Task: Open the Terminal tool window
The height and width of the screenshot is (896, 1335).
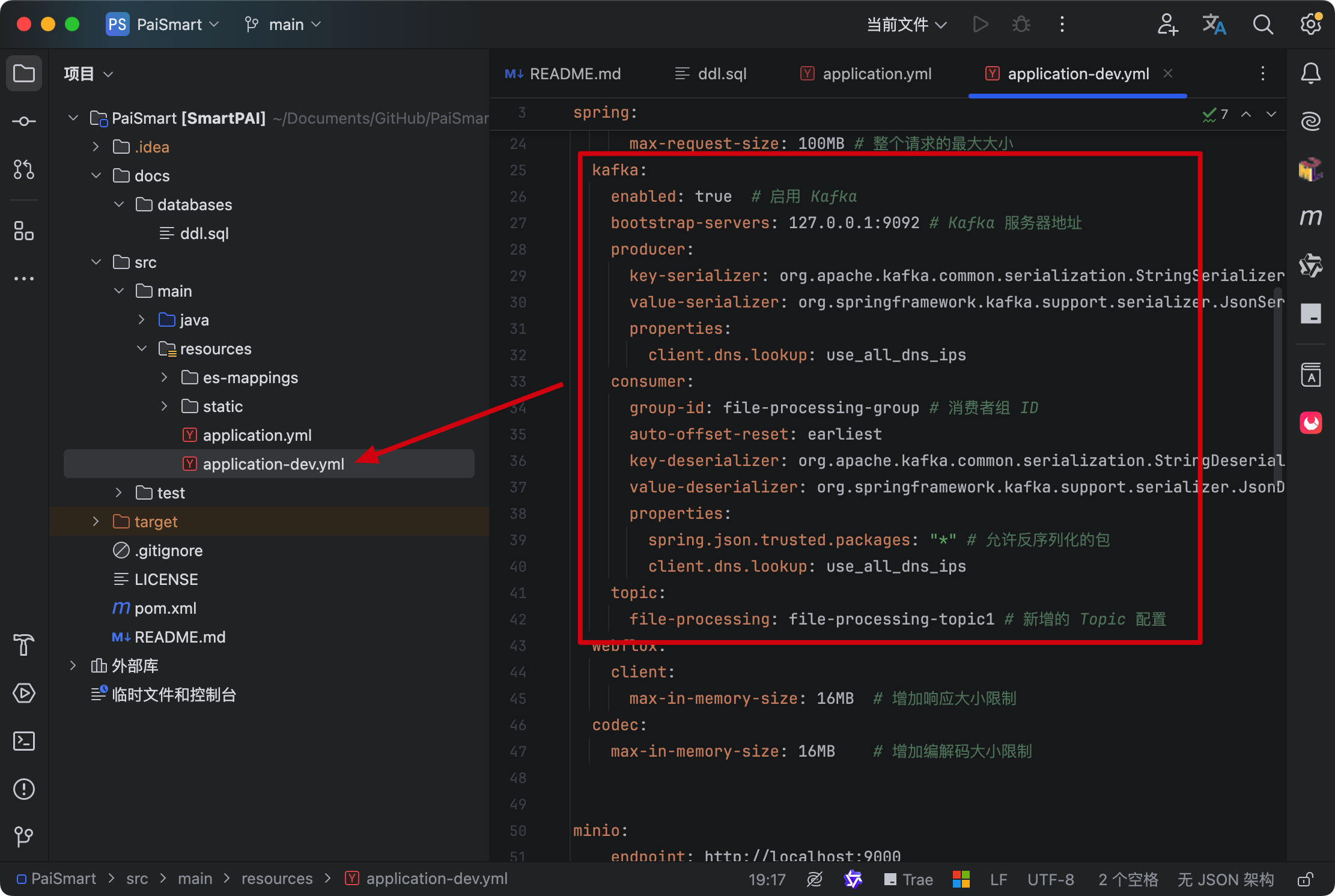Action: [x=24, y=741]
